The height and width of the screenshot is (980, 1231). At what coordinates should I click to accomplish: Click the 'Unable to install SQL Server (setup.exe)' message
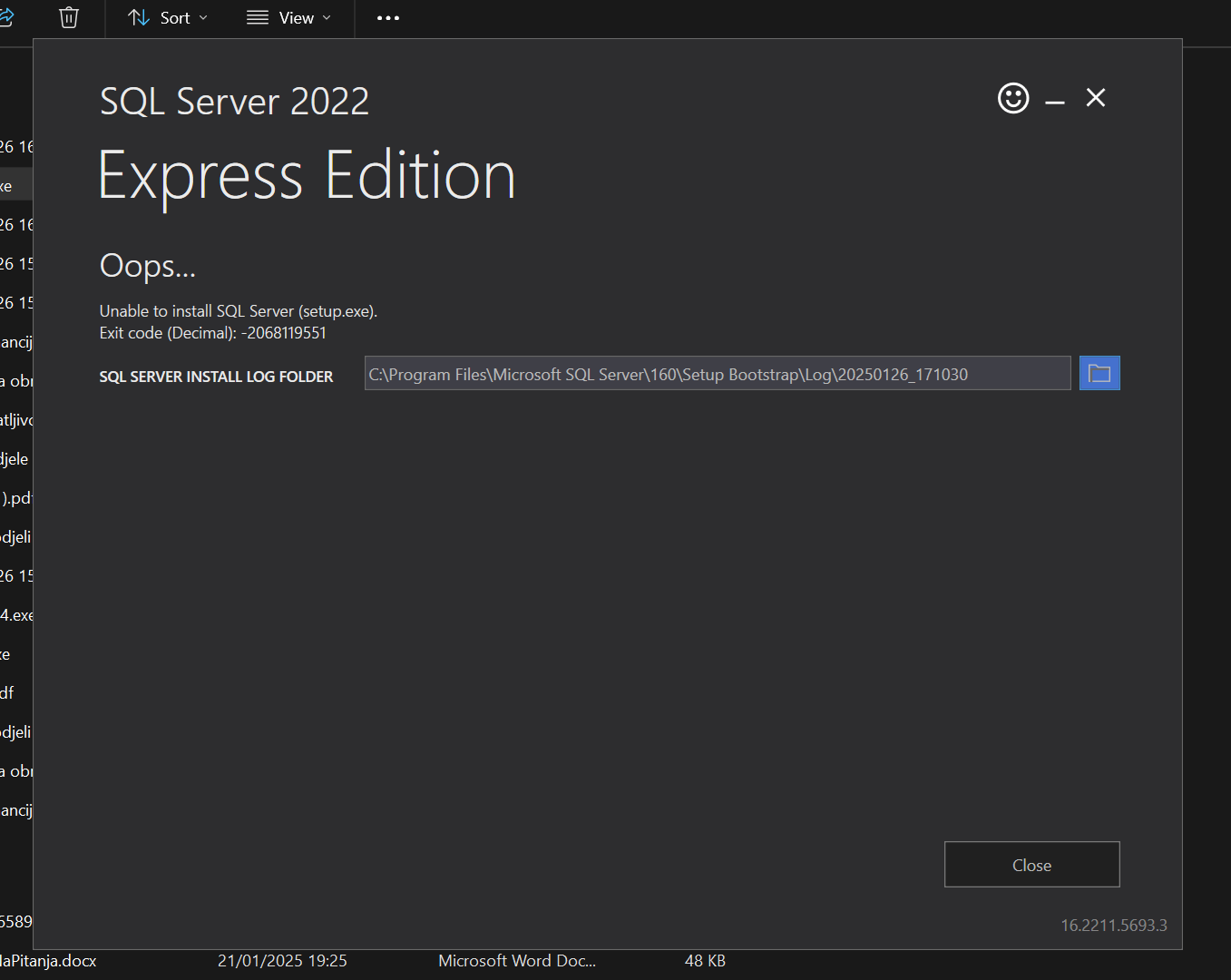tap(239, 311)
